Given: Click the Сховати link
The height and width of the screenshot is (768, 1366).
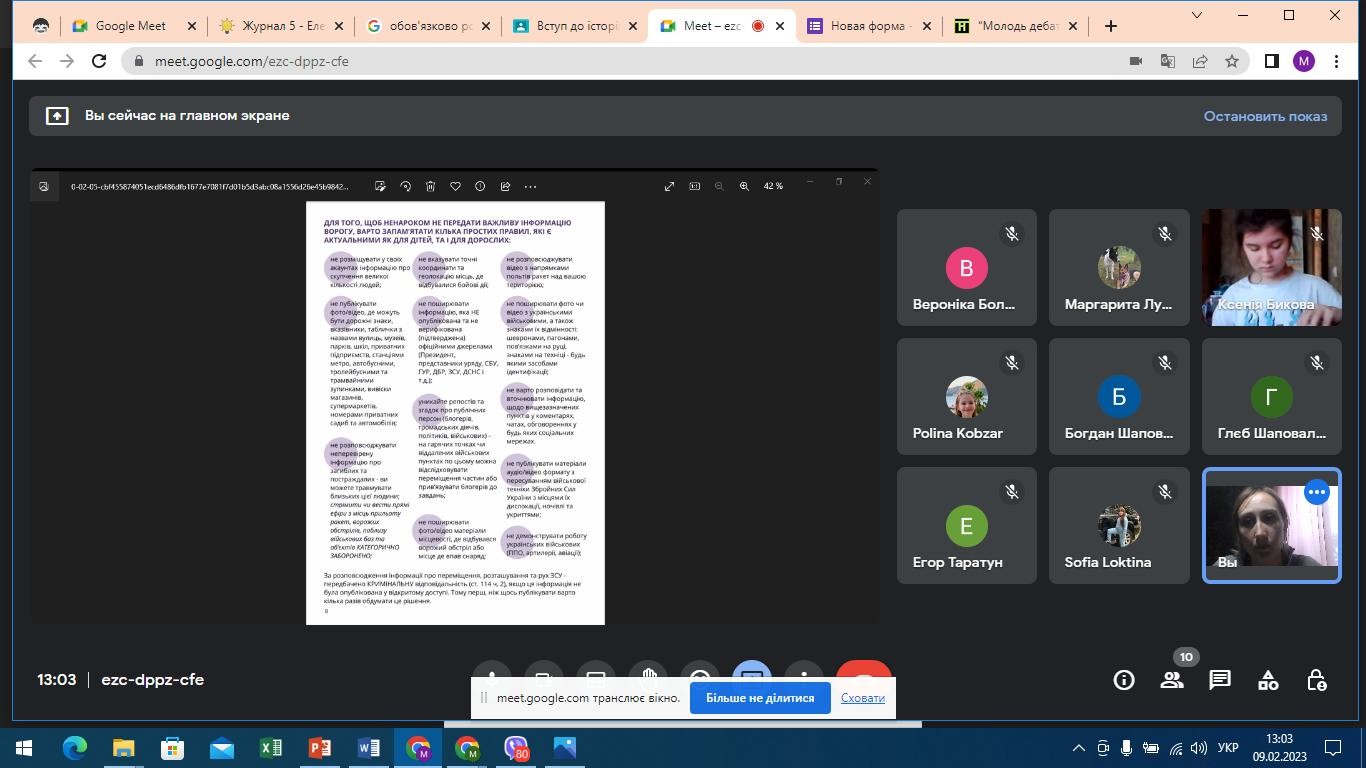Looking at the screenshot, I should coord(862,698).
